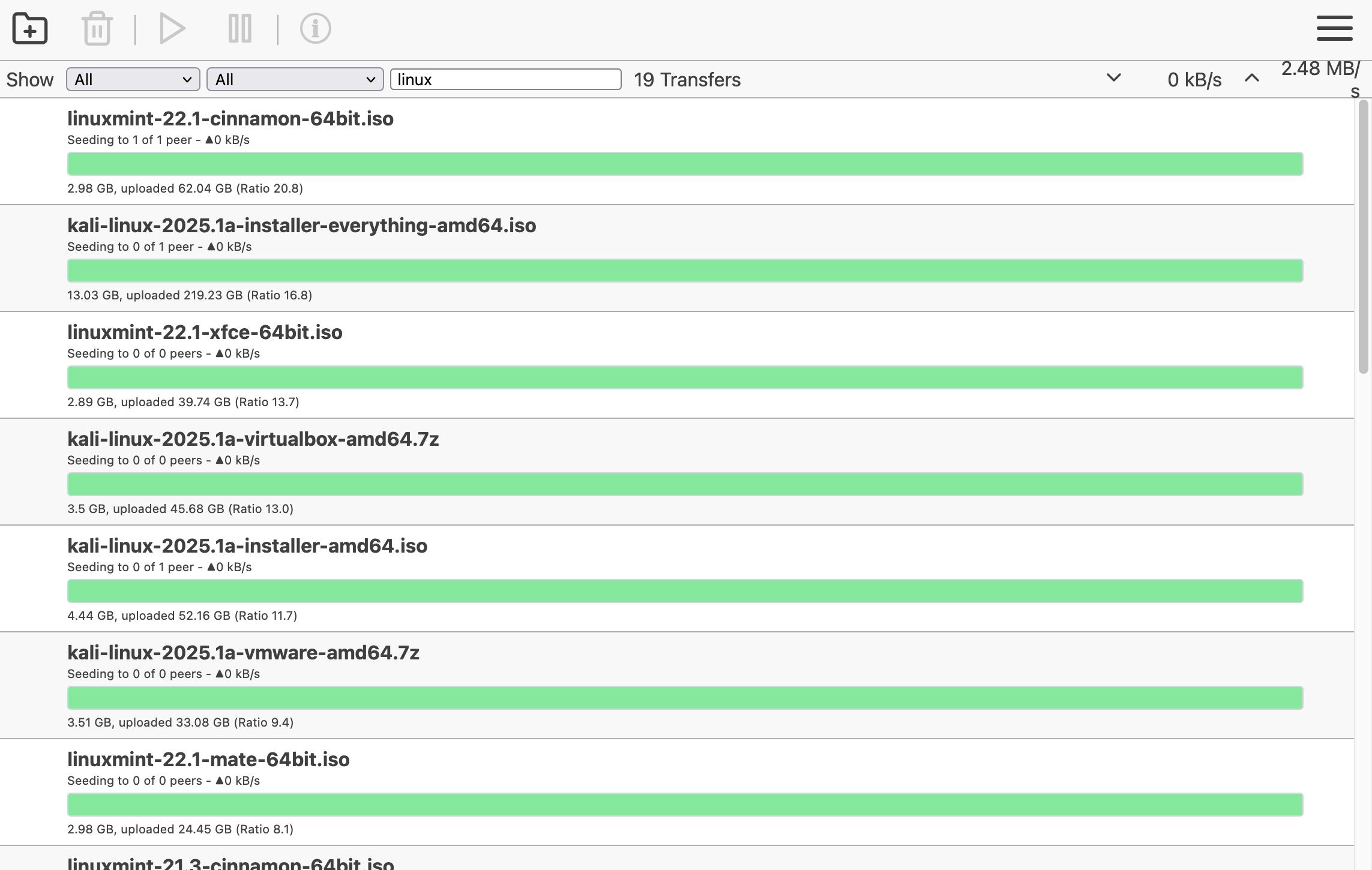This screenshot has height=870, width=1372.
Task: Select kali-linux-2025.1a-installer-everything-amd64.iso torrent
Action: click(301, 226)
